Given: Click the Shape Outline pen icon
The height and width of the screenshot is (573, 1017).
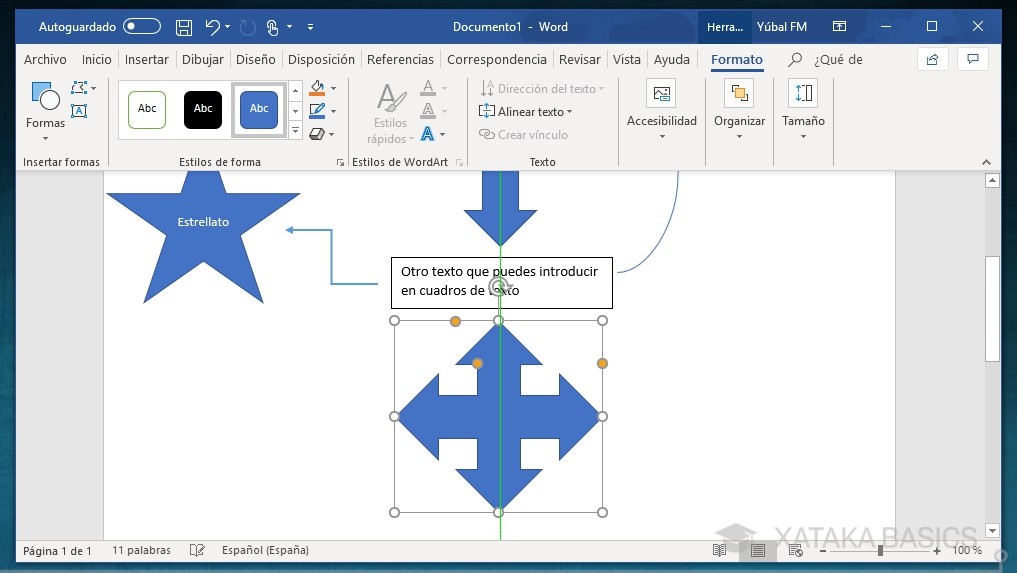Looking at the screenshot, I should tap(317, 111).
